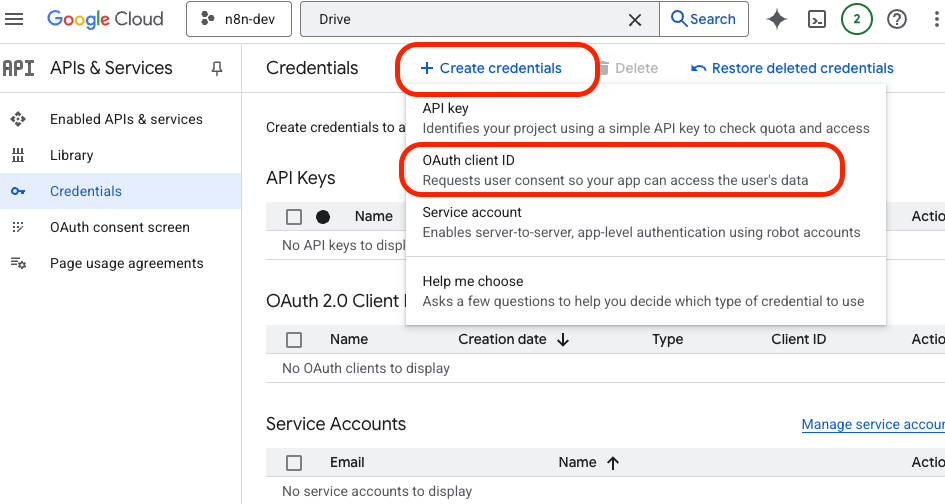Open the help question mark icon
The image size is (945, 504).
pyautogui.click(x=897, y=19)
